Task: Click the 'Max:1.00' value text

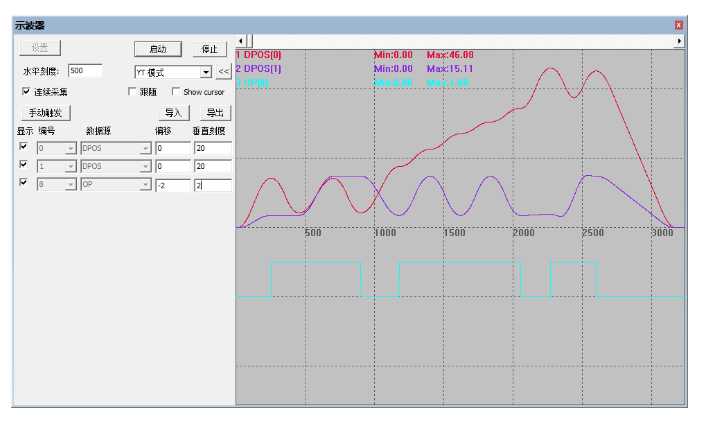Action: click(447, 83)
